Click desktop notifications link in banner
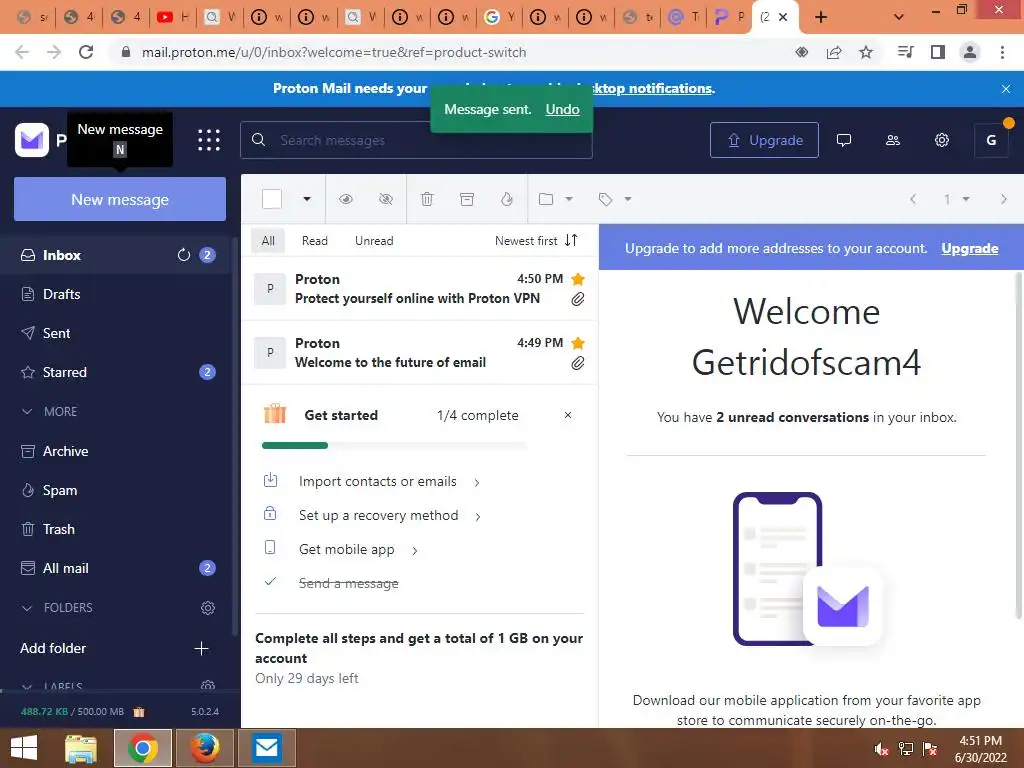This screenshot has height=768, width=1024. [x=652, y=89]
